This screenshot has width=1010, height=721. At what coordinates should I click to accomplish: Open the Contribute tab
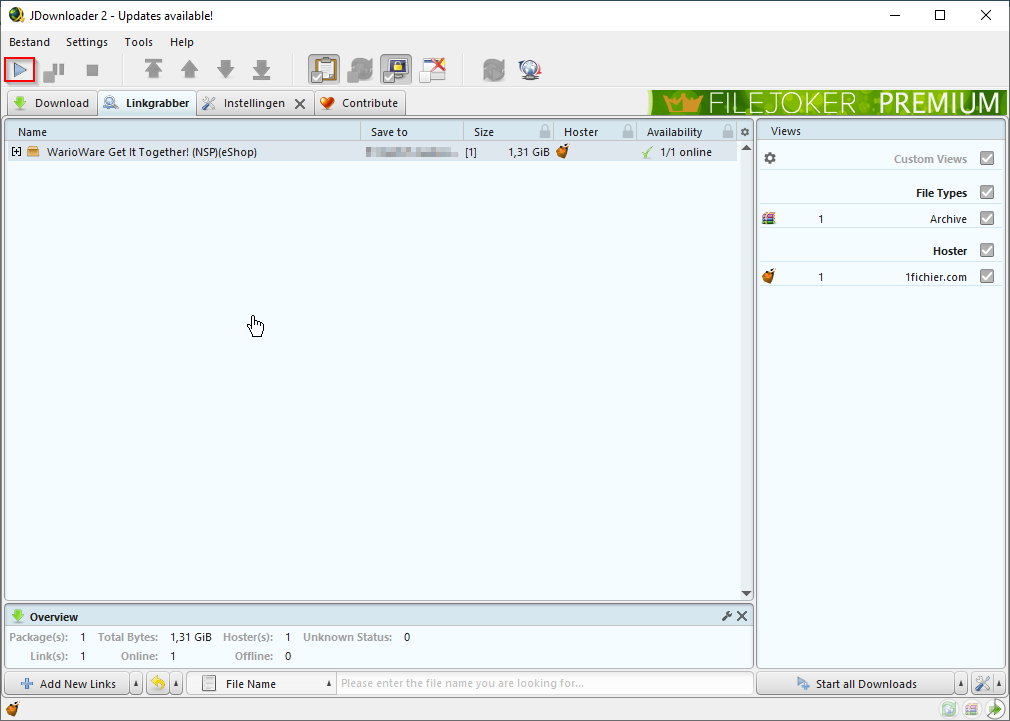click(x=360, y=103)
